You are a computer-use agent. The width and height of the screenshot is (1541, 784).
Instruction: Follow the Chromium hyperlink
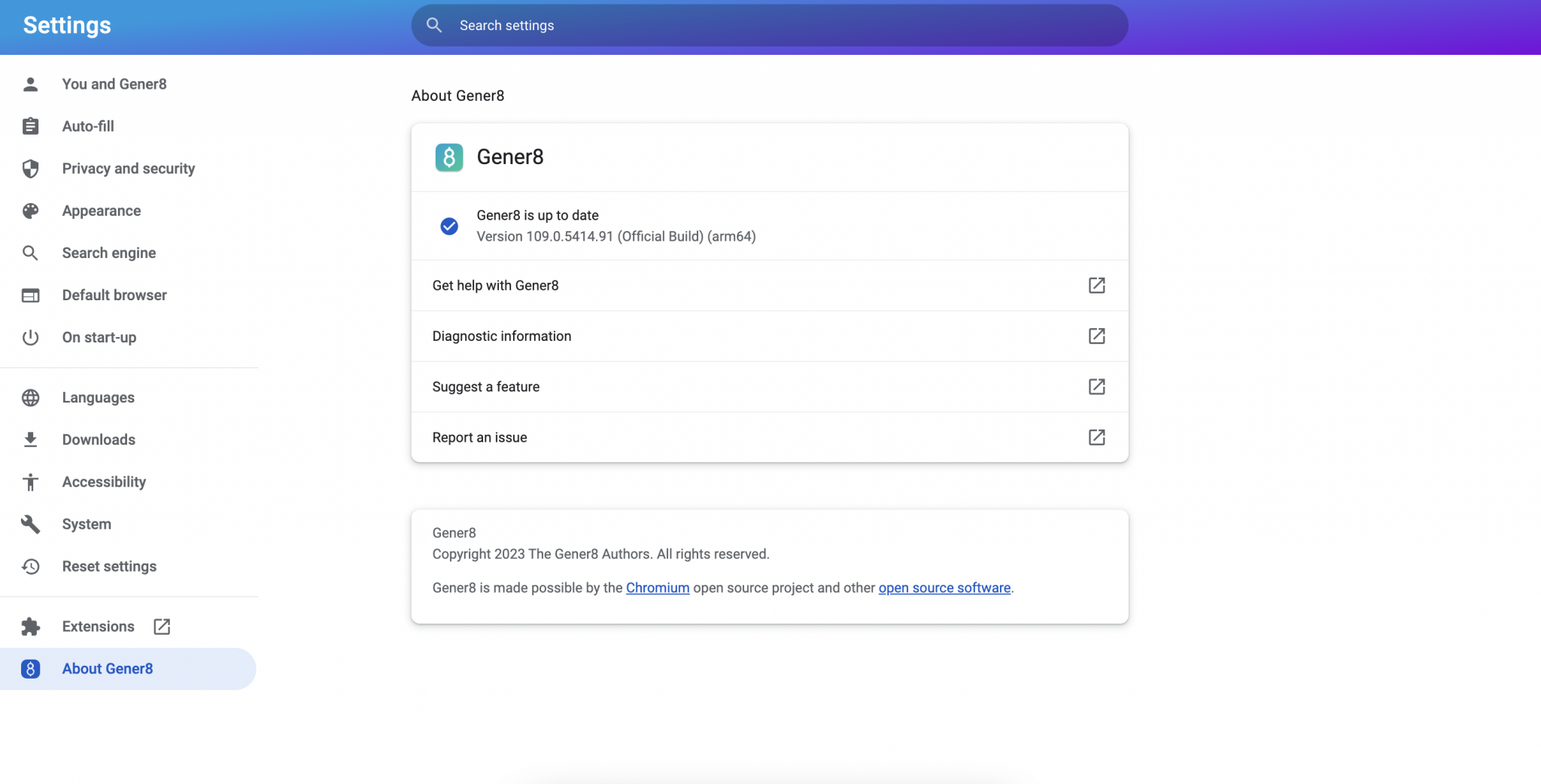point(657,588)
